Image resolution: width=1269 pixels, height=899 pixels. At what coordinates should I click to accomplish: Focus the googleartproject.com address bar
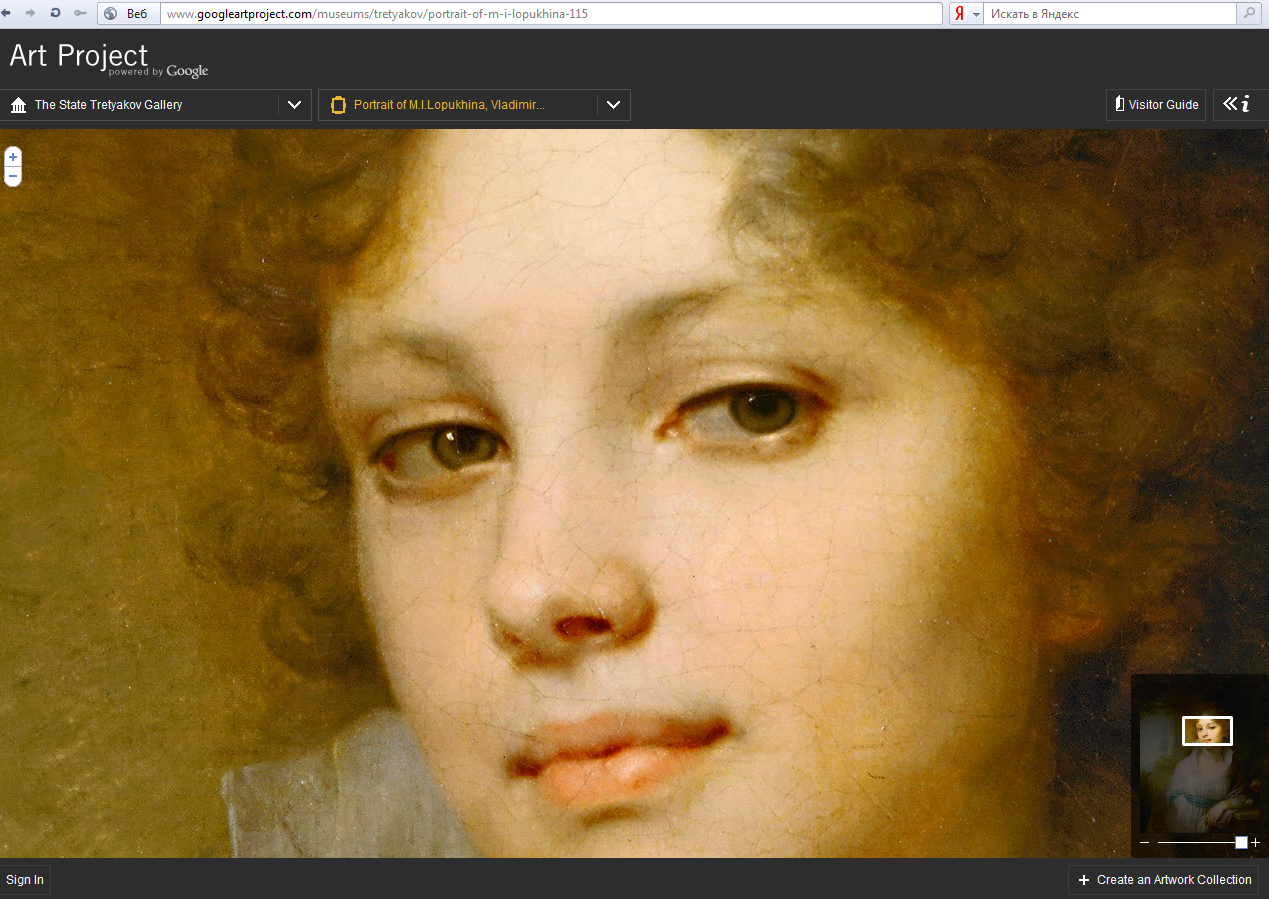point(550,14)
